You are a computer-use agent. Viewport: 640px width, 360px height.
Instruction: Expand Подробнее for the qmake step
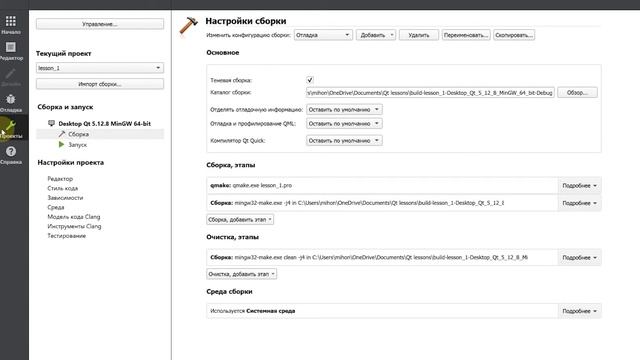(x=579, y=186)
